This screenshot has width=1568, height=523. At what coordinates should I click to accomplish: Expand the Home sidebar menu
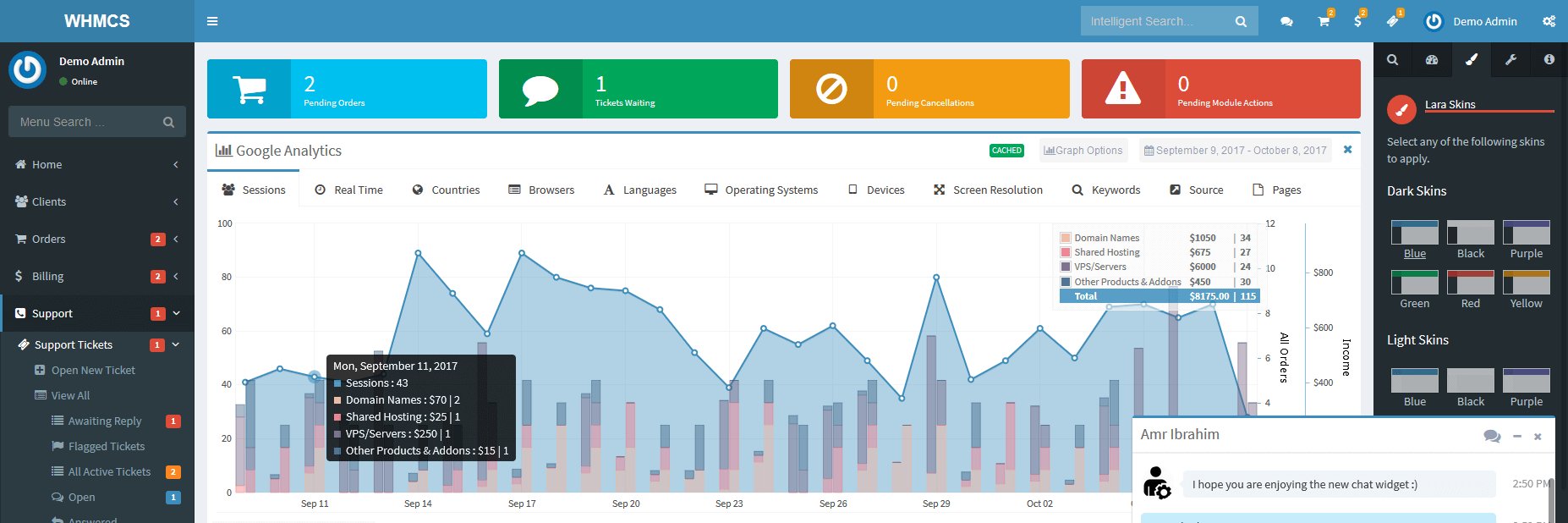click(x=97, y=164)
